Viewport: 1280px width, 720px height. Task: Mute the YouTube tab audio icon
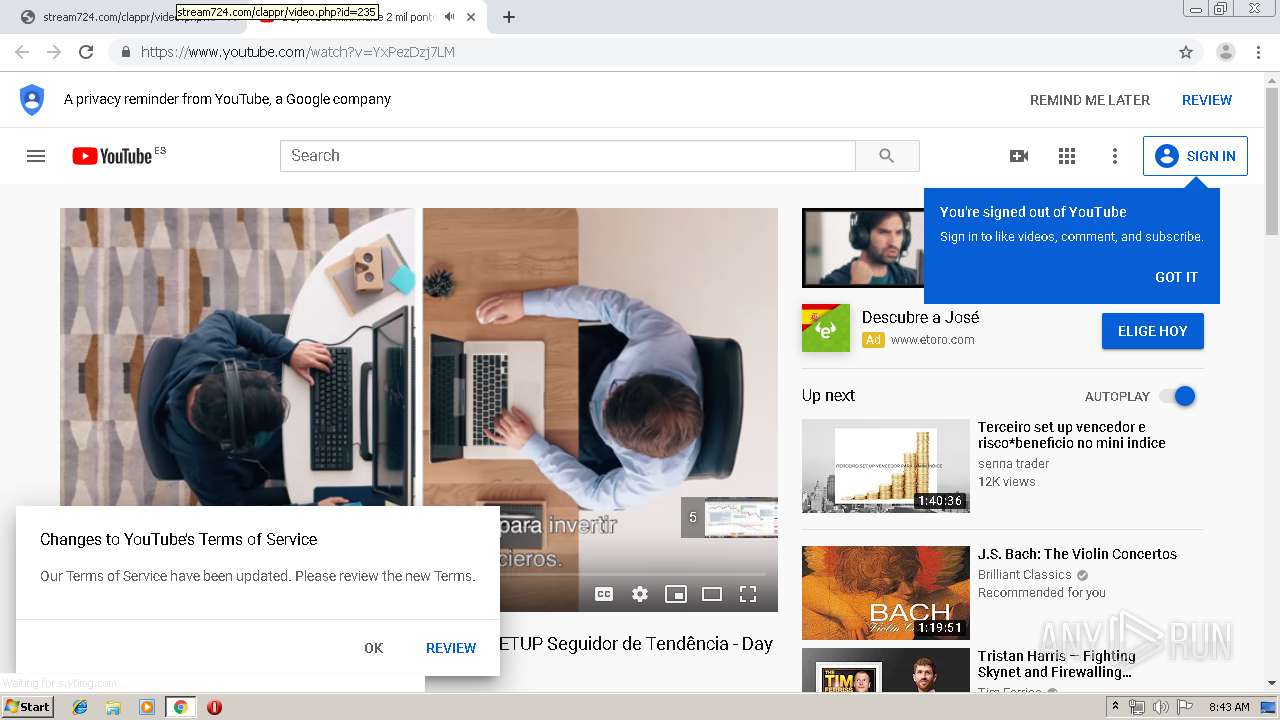(450, 17)
